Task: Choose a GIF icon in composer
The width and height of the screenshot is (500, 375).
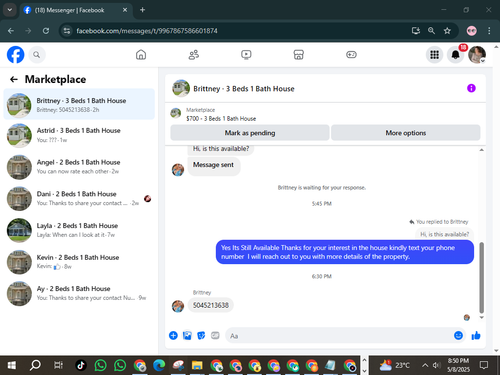Action: pyautogui.click(x=215, y=335)
